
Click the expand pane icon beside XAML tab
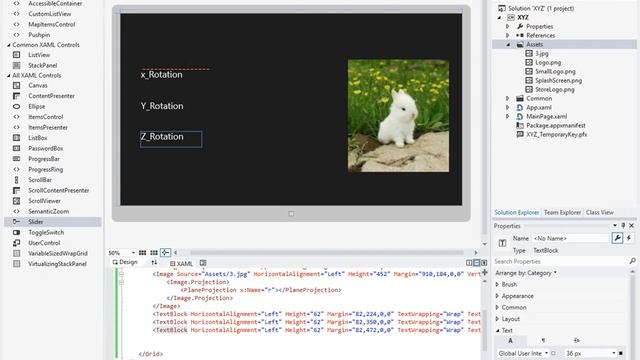point(203,263)
